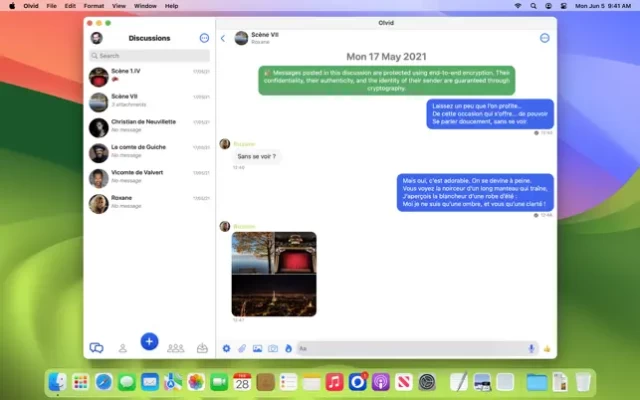Screen dimensions: 640x400
Task: Open the flame ephemeral message settings
Action: point(288,348)
